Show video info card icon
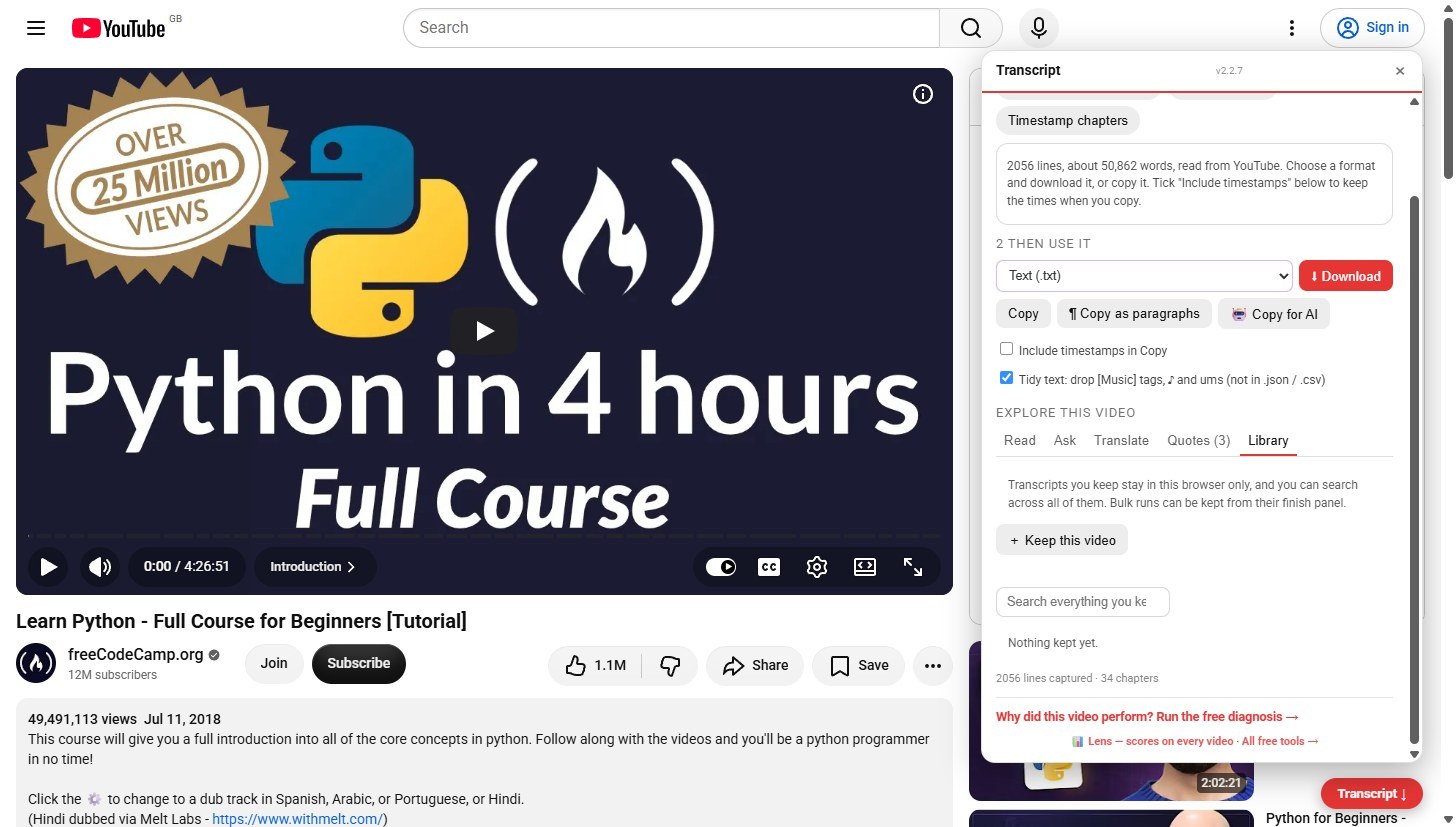 tap(923, 94)
